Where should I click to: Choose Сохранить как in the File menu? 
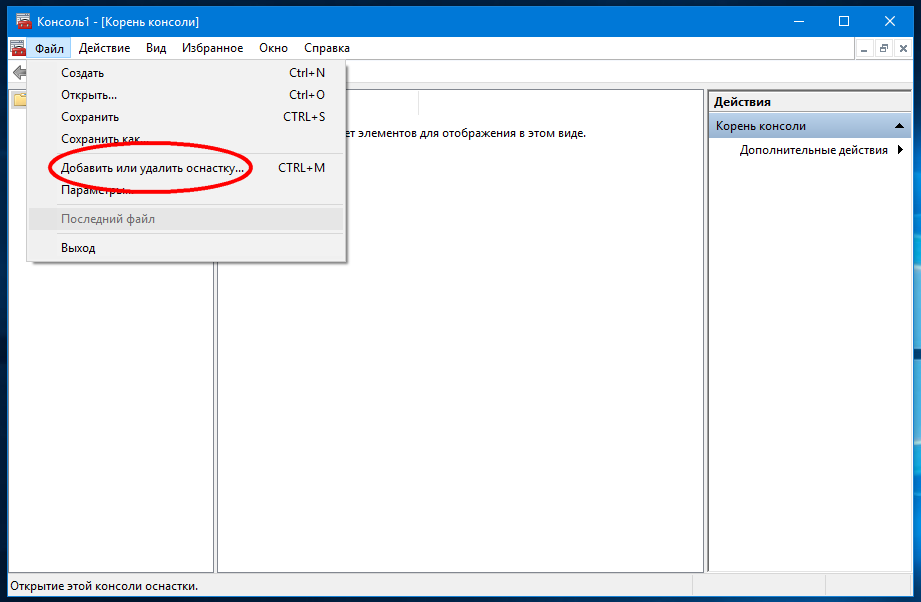tap(100, 139)
